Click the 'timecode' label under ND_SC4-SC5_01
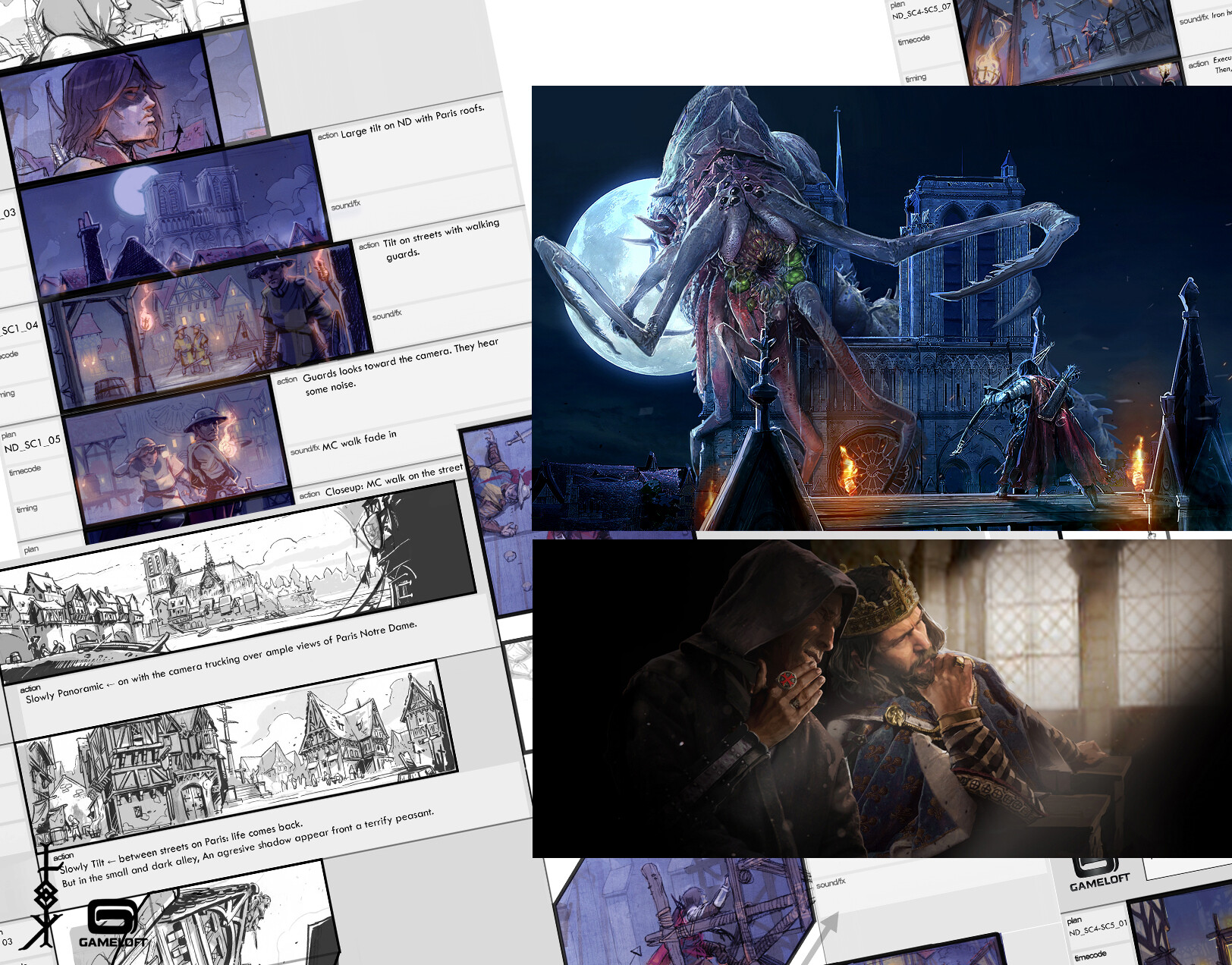Image resolution: width=1232 pixels, height=965 pixels. tap(1091, 955)
